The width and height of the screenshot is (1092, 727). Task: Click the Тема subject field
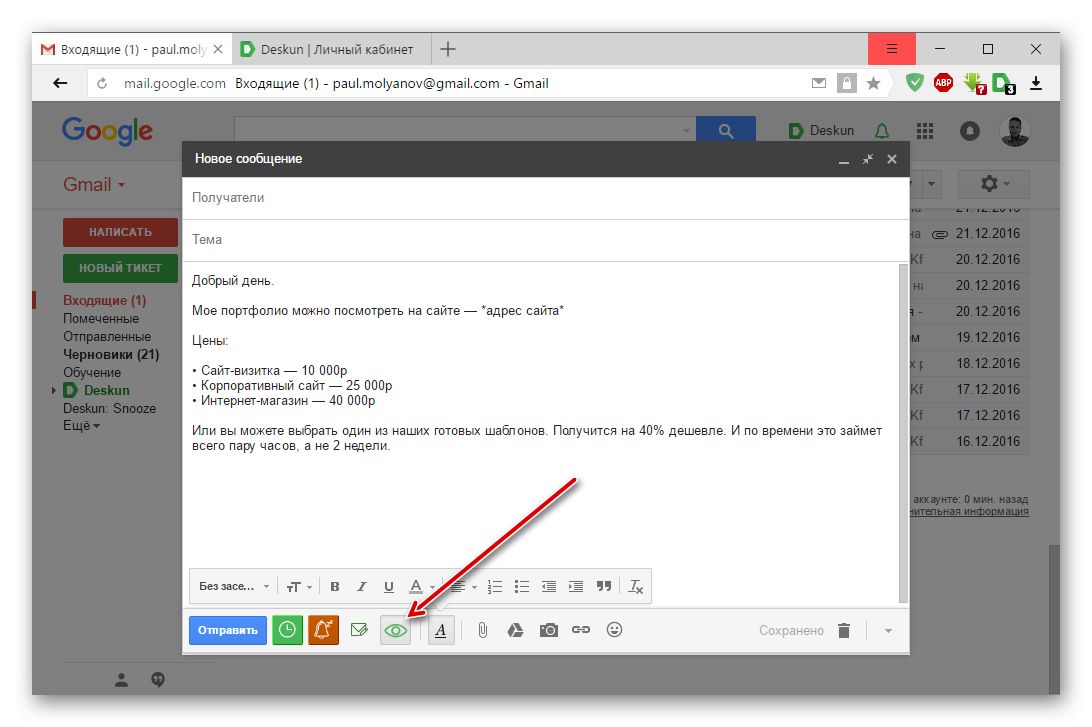click(x=545, y=240)
